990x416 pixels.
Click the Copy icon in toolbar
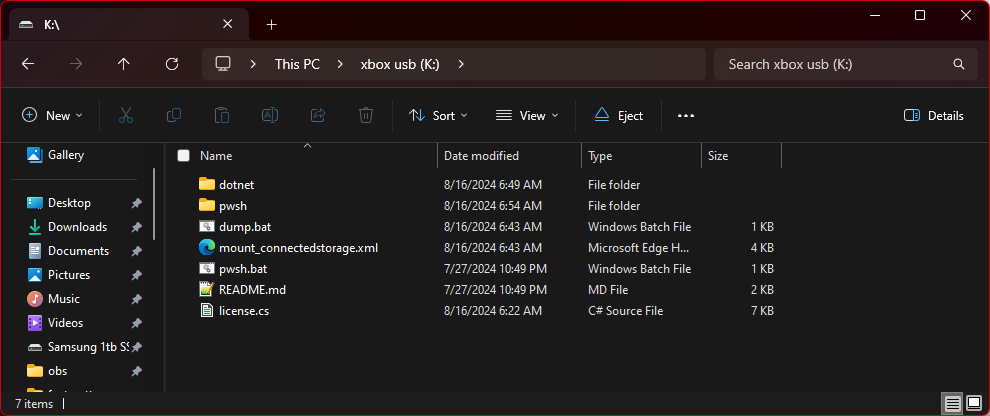click(174, 116)
